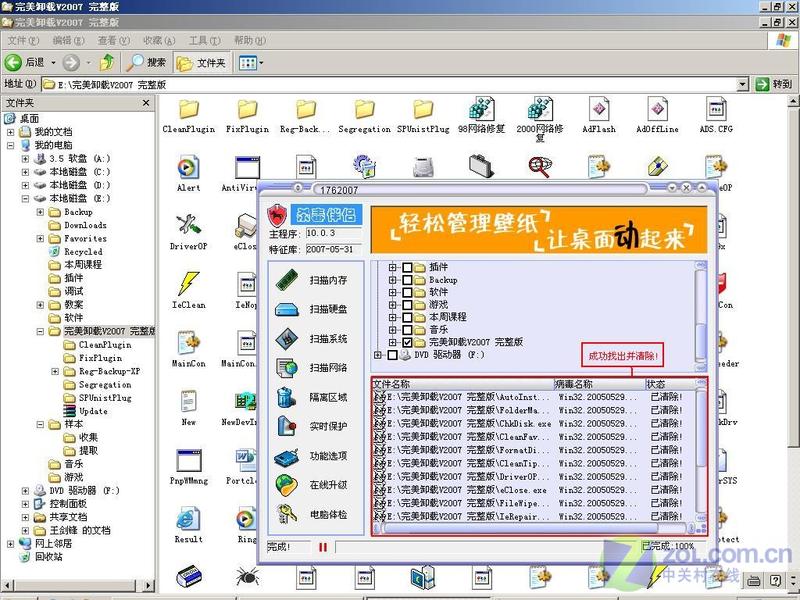Click the real-time protection icon

pos(287,427)
